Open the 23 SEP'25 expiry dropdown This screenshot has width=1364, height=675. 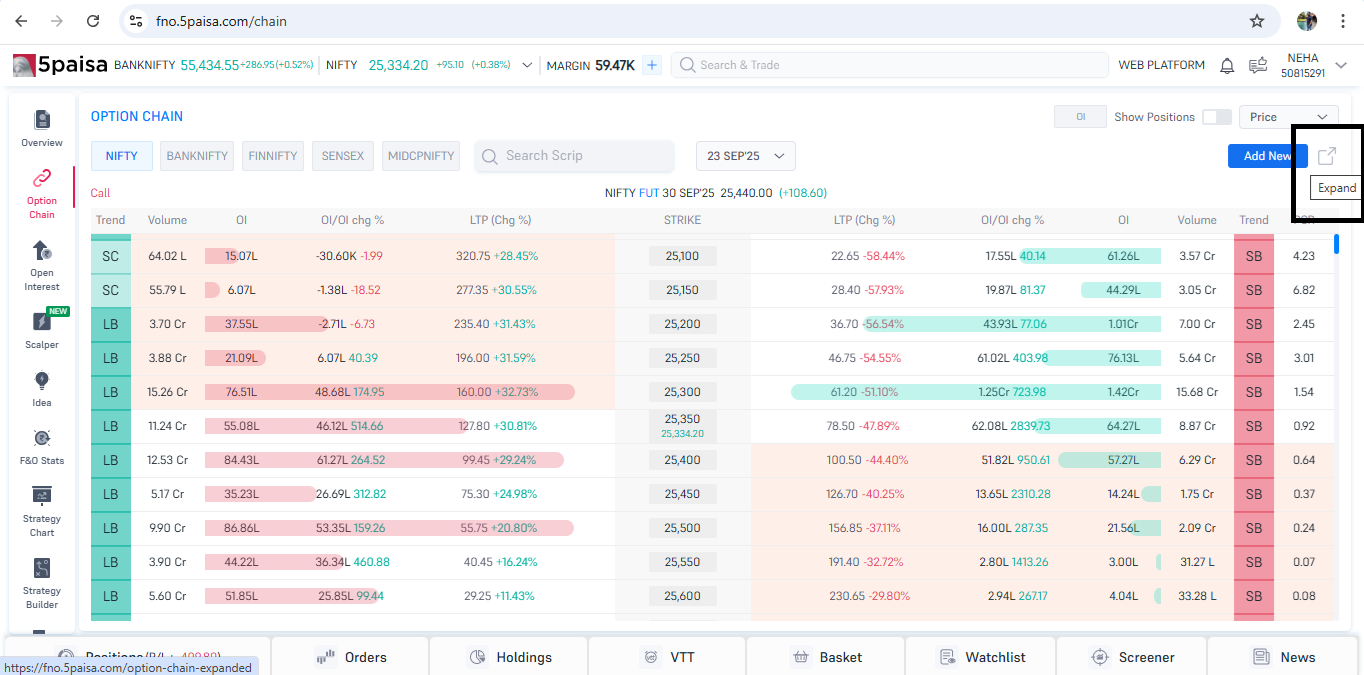click(x=746, y=156)
